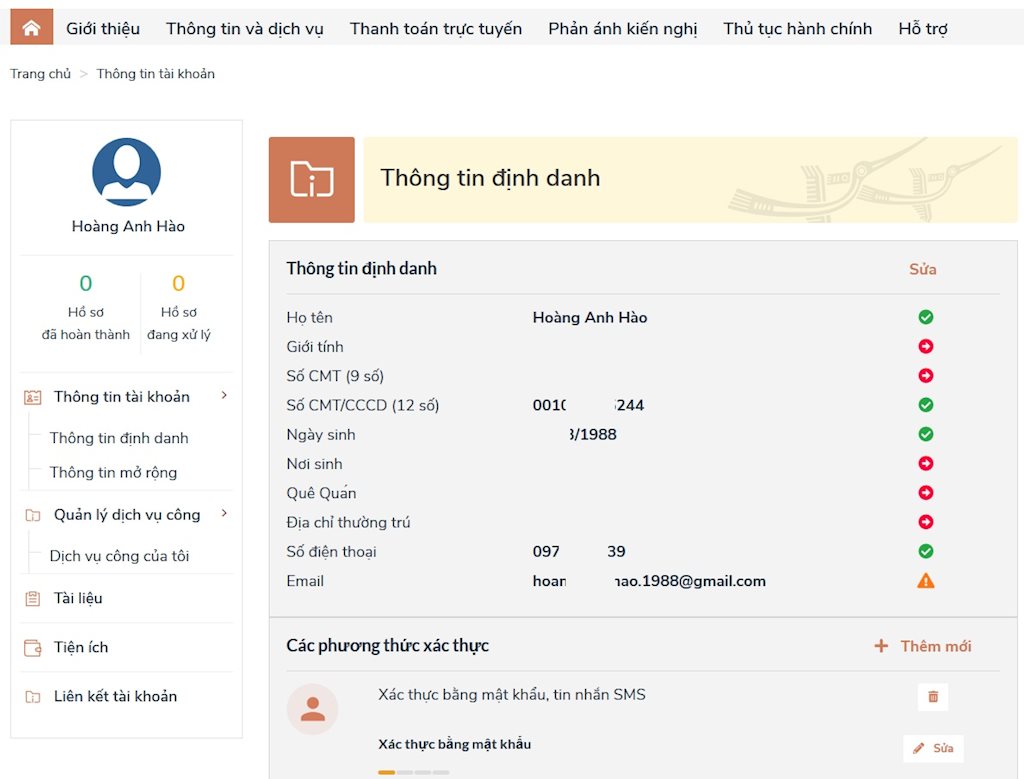Open the Giới thiệu menu

(103, 29)
